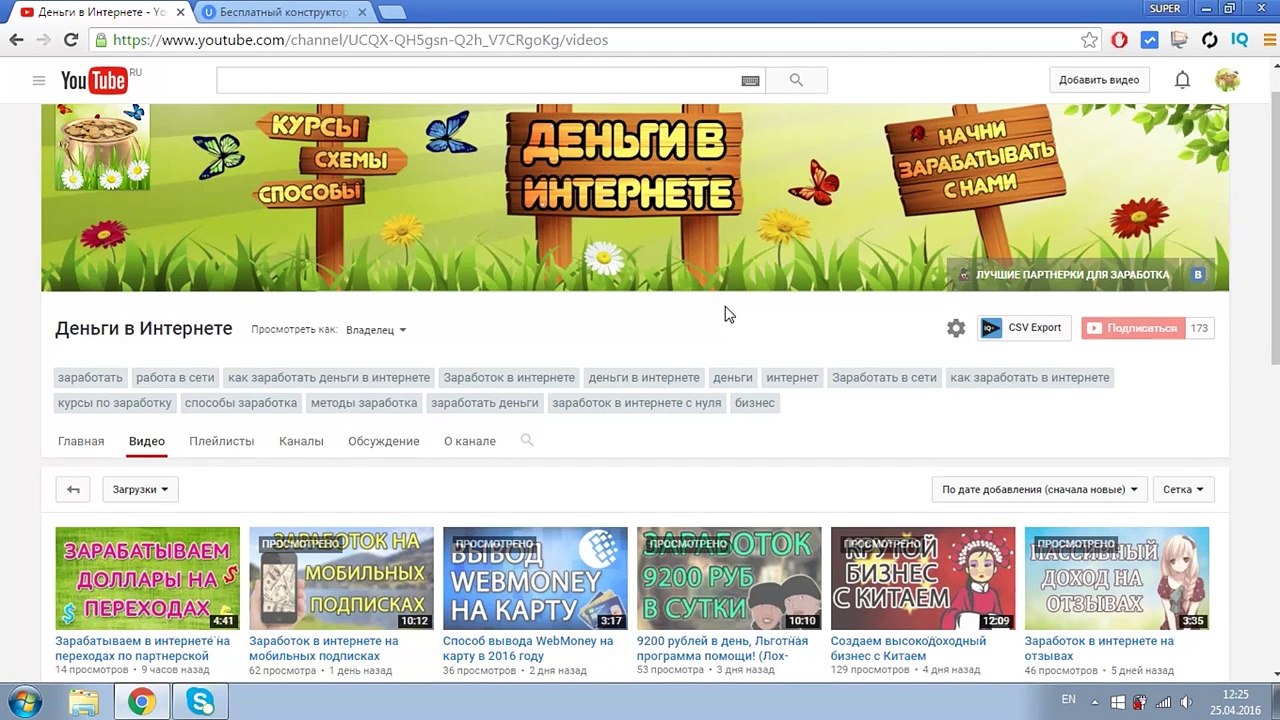
Task: Open File Explorer from the taskbar
Action: pos(84,702)
